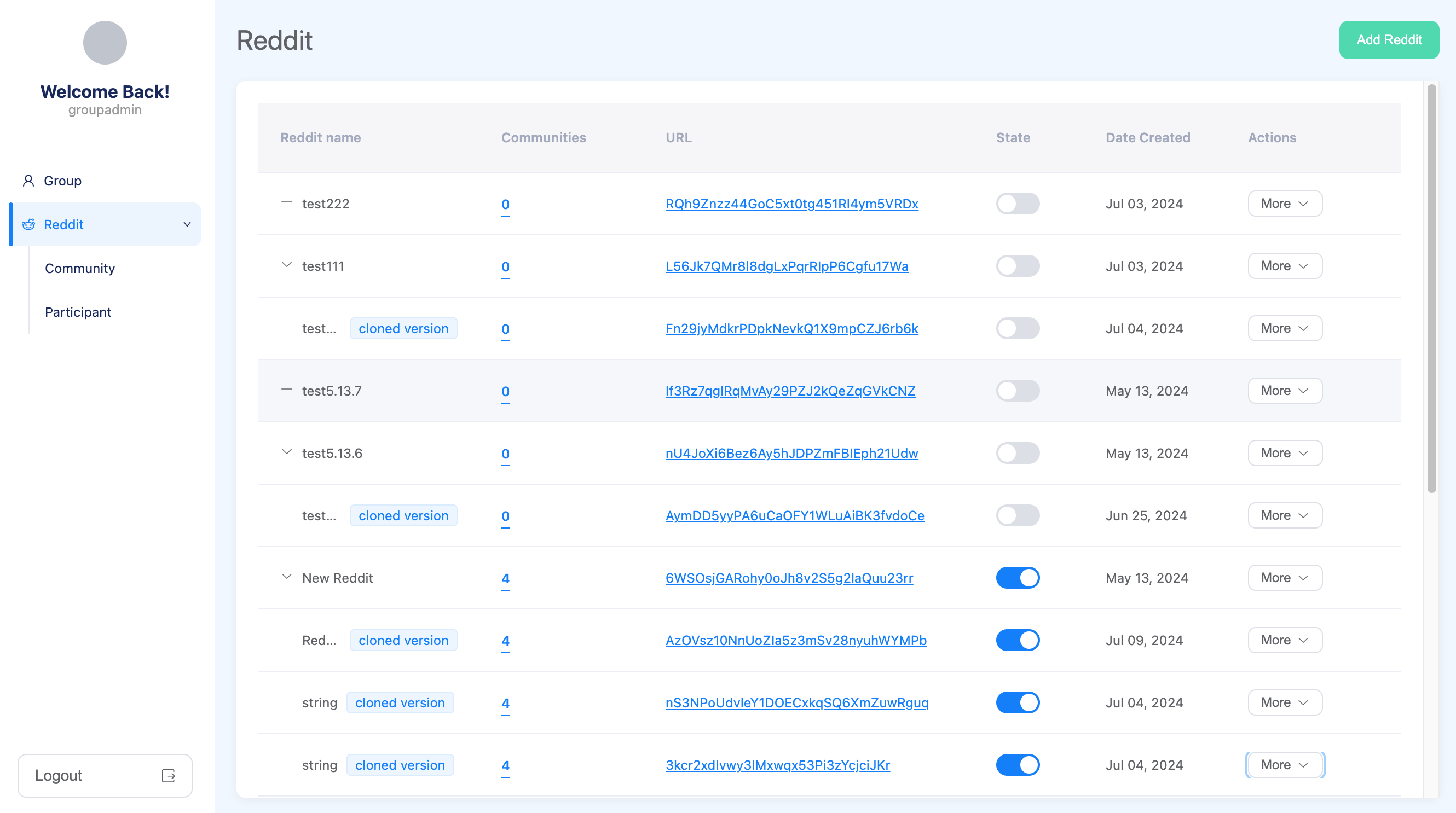Collapse the New Reddit row chevron
Image resolution: width=1456 pixels, height=813 pixels.
(x=287, y=577)
